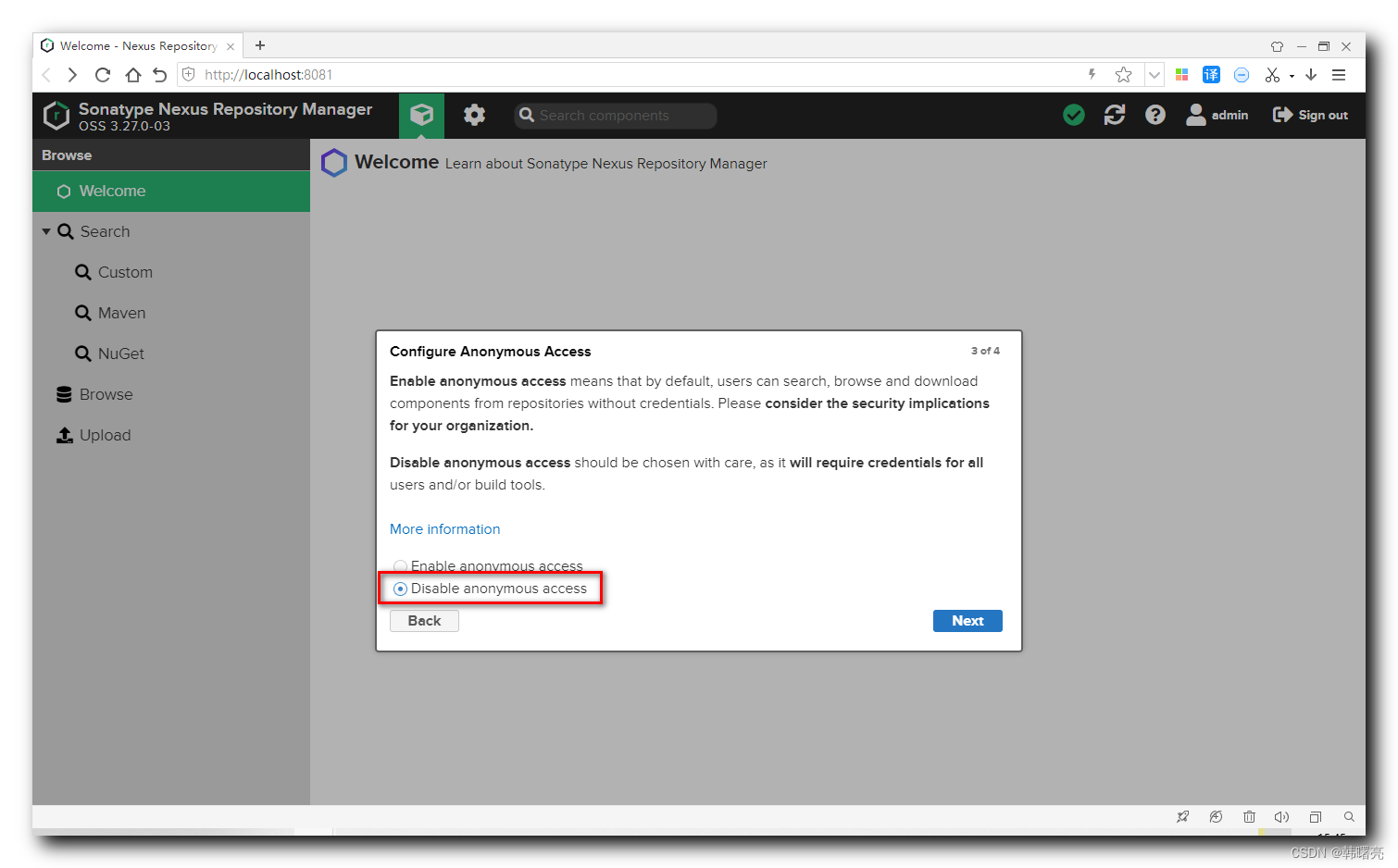Viewport: 1398px width, 868px height.
Task: Click the blue circular extension icon
Action: pos(1242,75)
